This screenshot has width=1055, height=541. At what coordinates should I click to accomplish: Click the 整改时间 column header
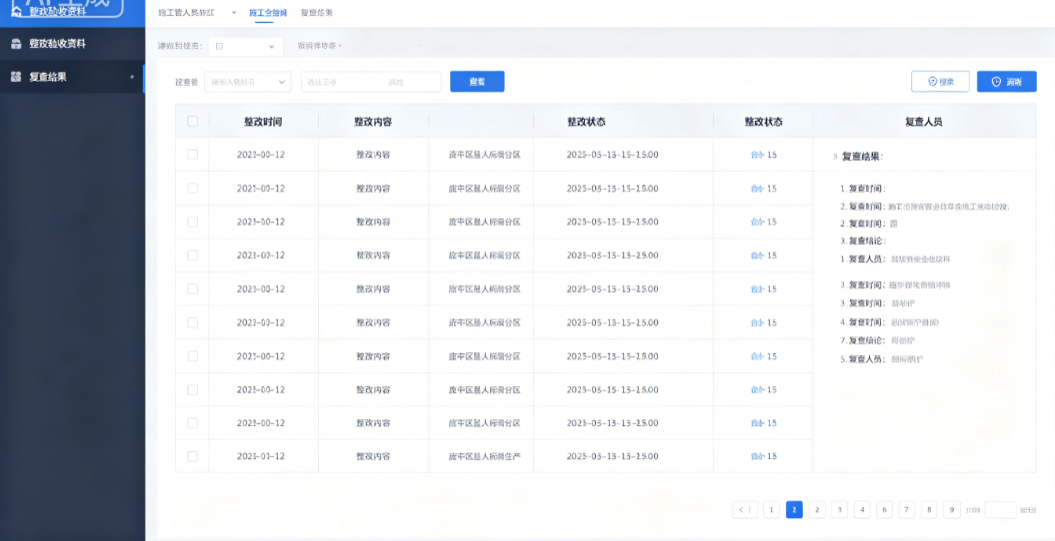pos(263,122)
